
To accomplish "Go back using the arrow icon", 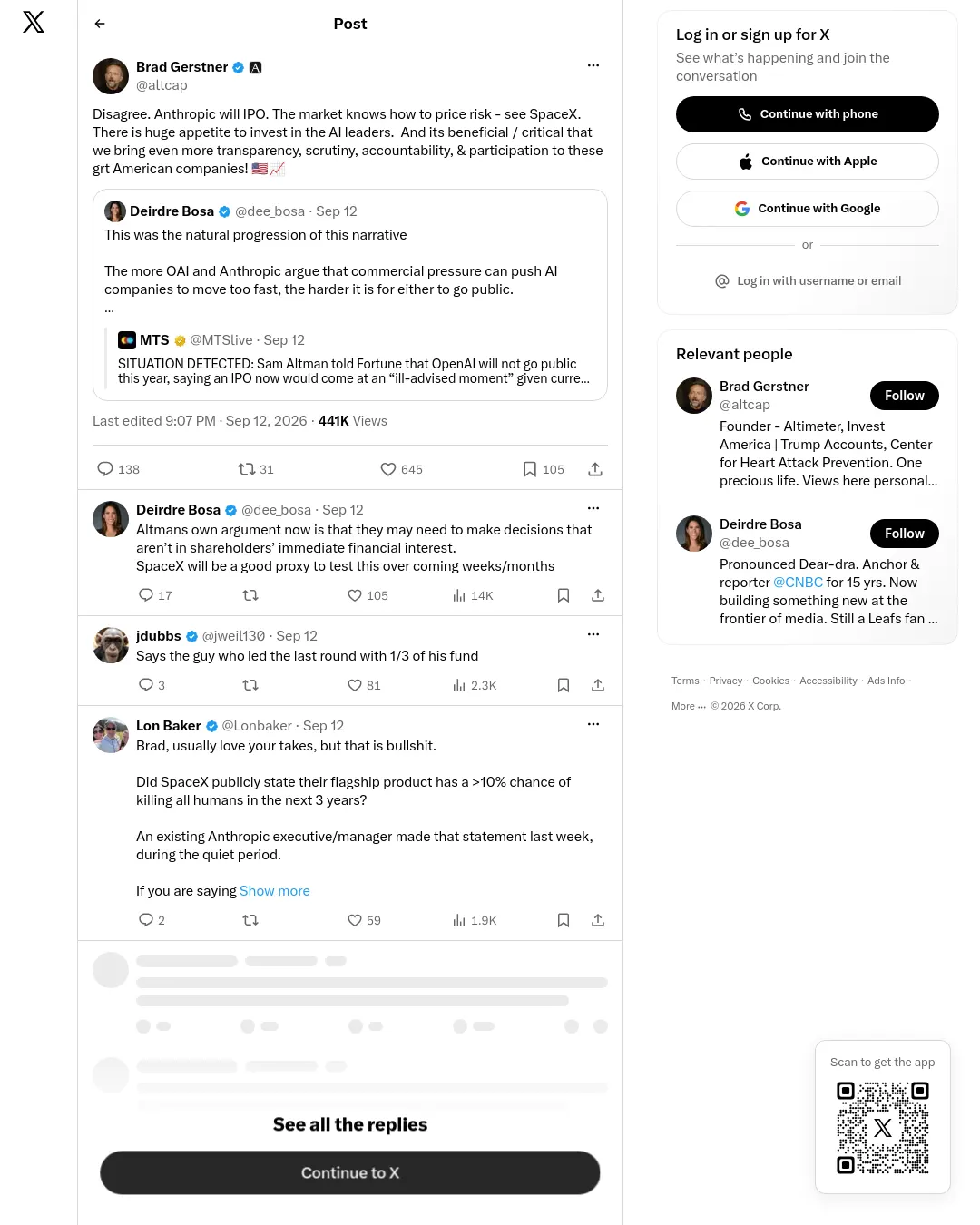I will click(x=100, y=24).
